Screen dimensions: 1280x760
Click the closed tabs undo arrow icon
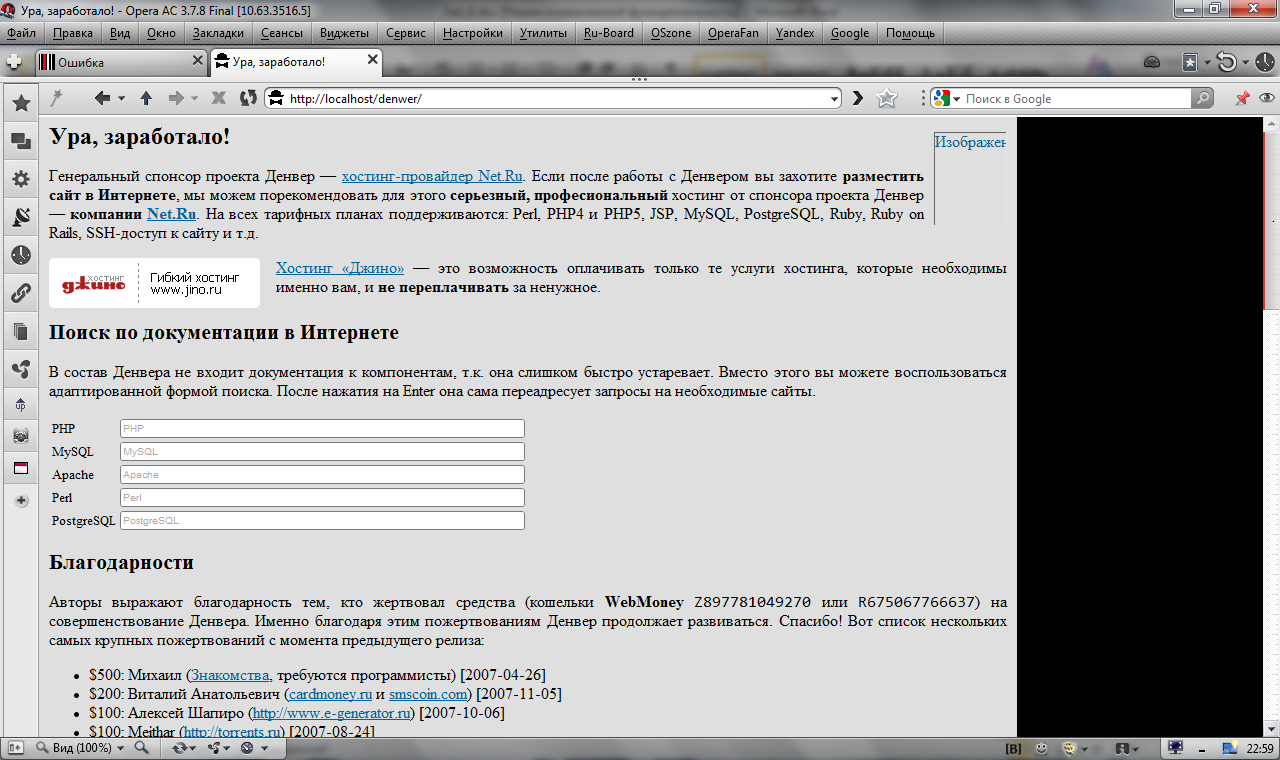coord(1227,62)
